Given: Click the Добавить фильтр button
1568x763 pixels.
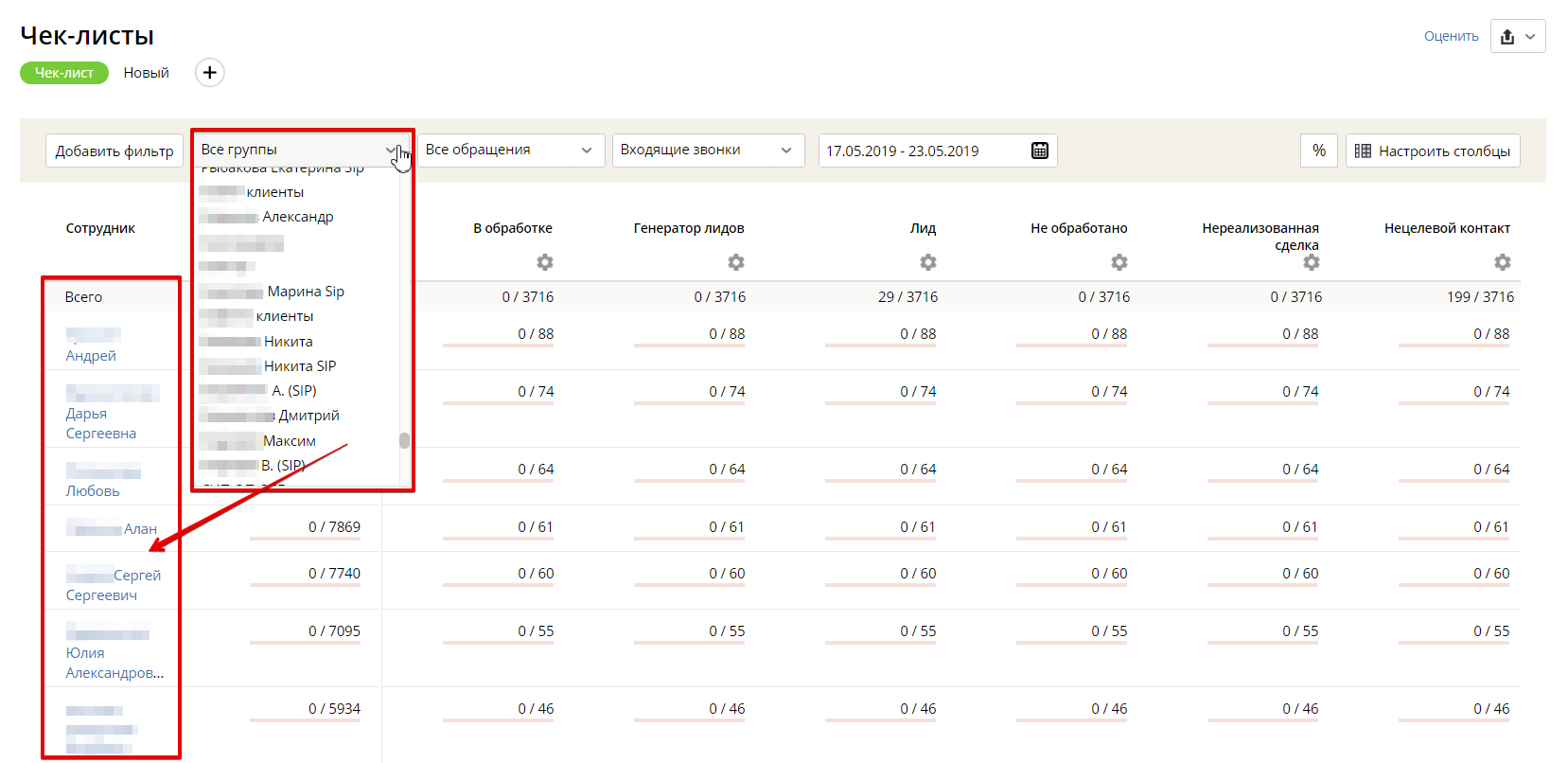Looking at the screenshot, I should pyautogui.click(x=115, y=151).
